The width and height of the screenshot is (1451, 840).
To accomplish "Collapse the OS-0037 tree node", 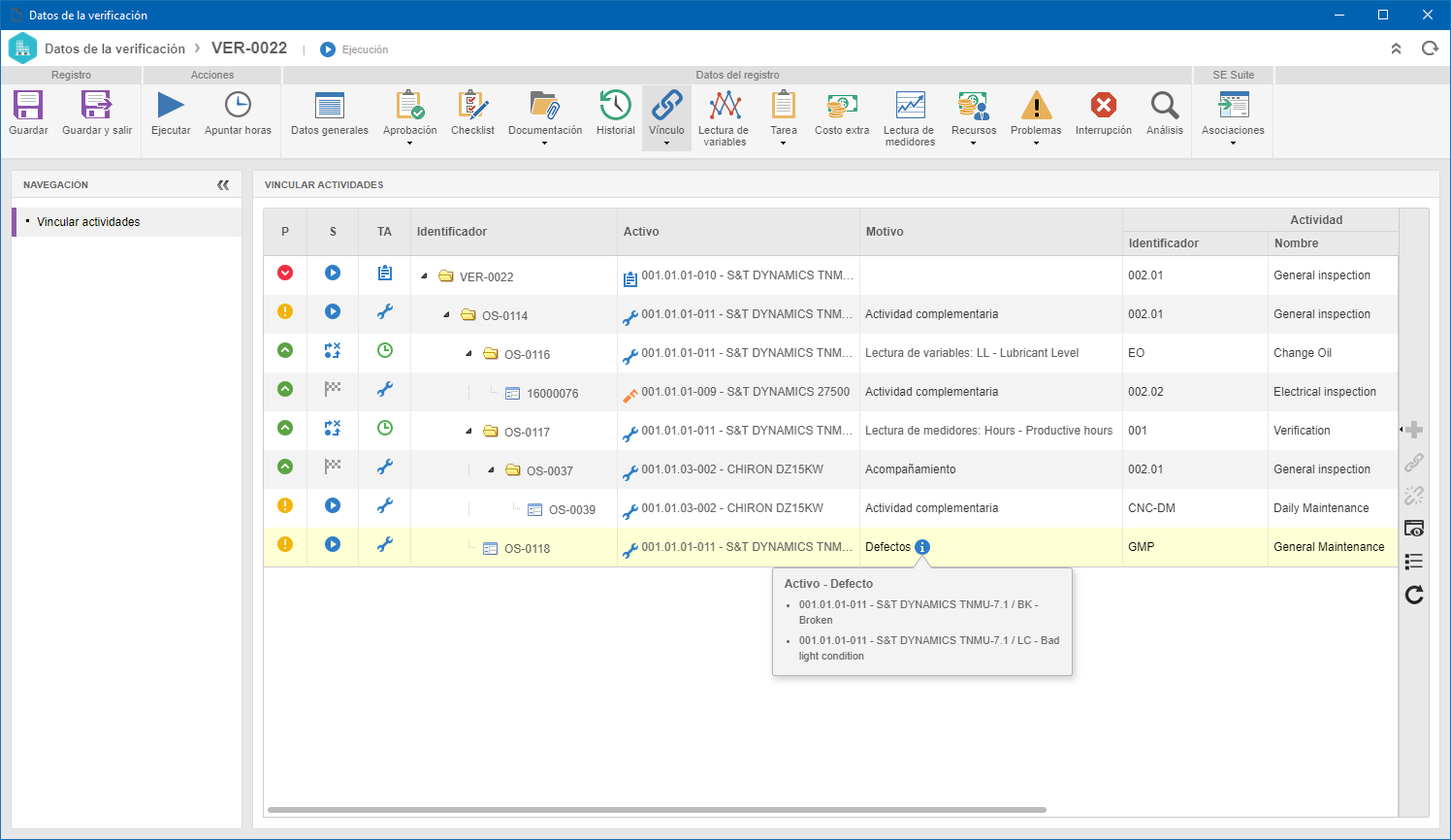I will 491,470.
